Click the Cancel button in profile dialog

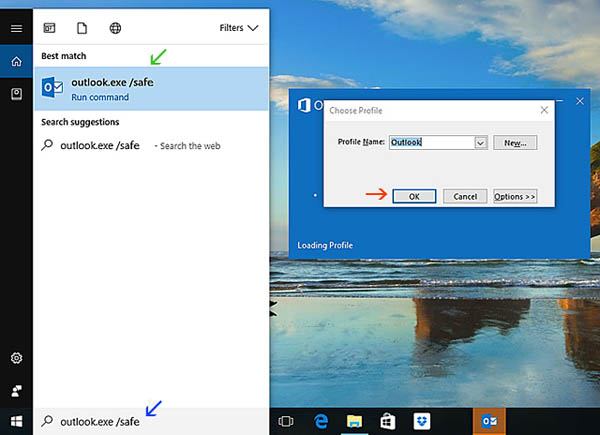tap(465, 196)
